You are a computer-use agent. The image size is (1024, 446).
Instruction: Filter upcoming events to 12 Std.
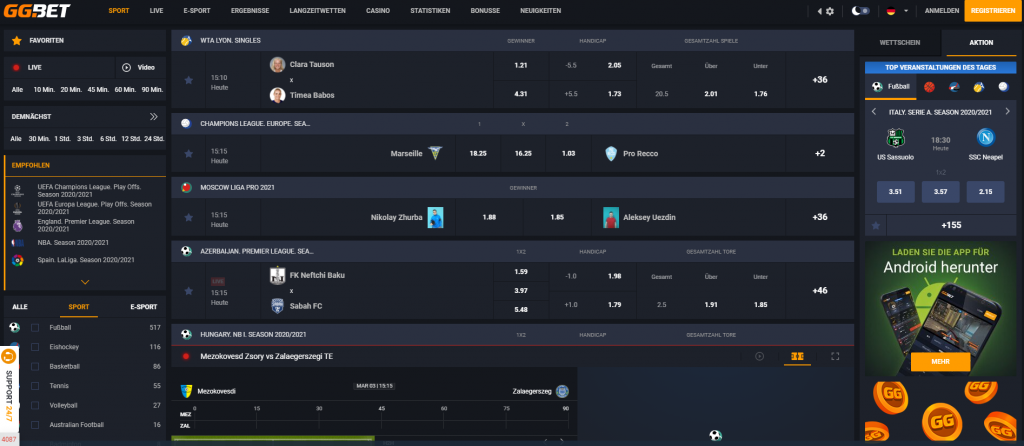pos(132,138)
